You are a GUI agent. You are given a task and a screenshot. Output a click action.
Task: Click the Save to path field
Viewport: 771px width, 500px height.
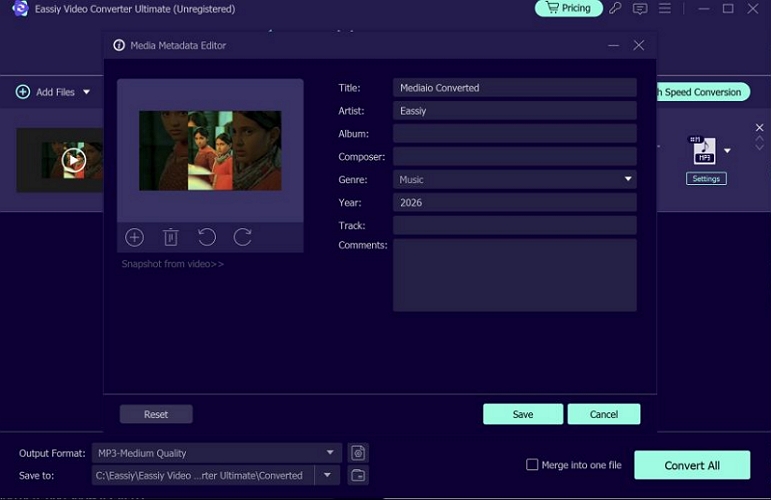point(203,475)
